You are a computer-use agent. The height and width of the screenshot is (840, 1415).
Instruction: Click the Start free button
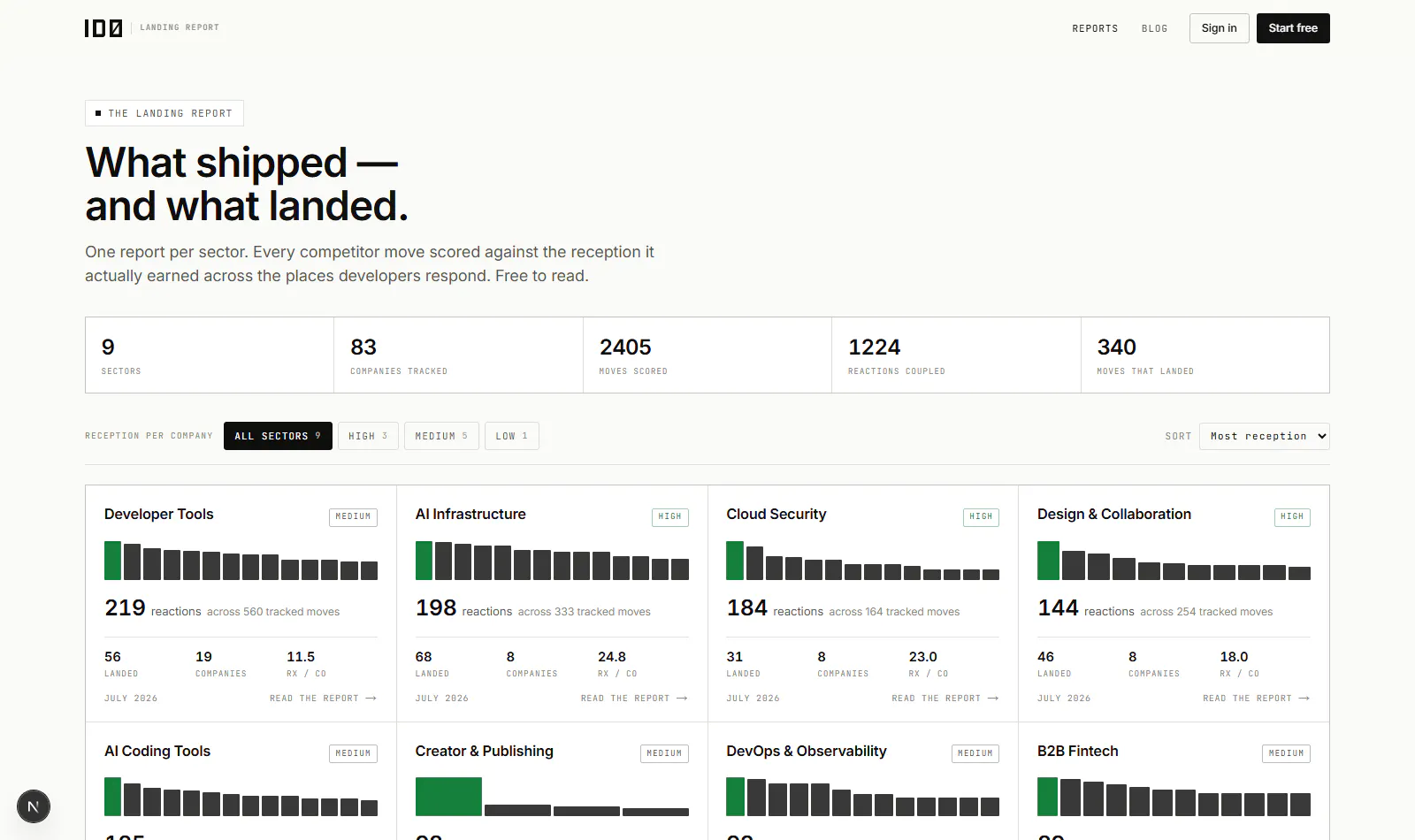tap(1293, 28)
